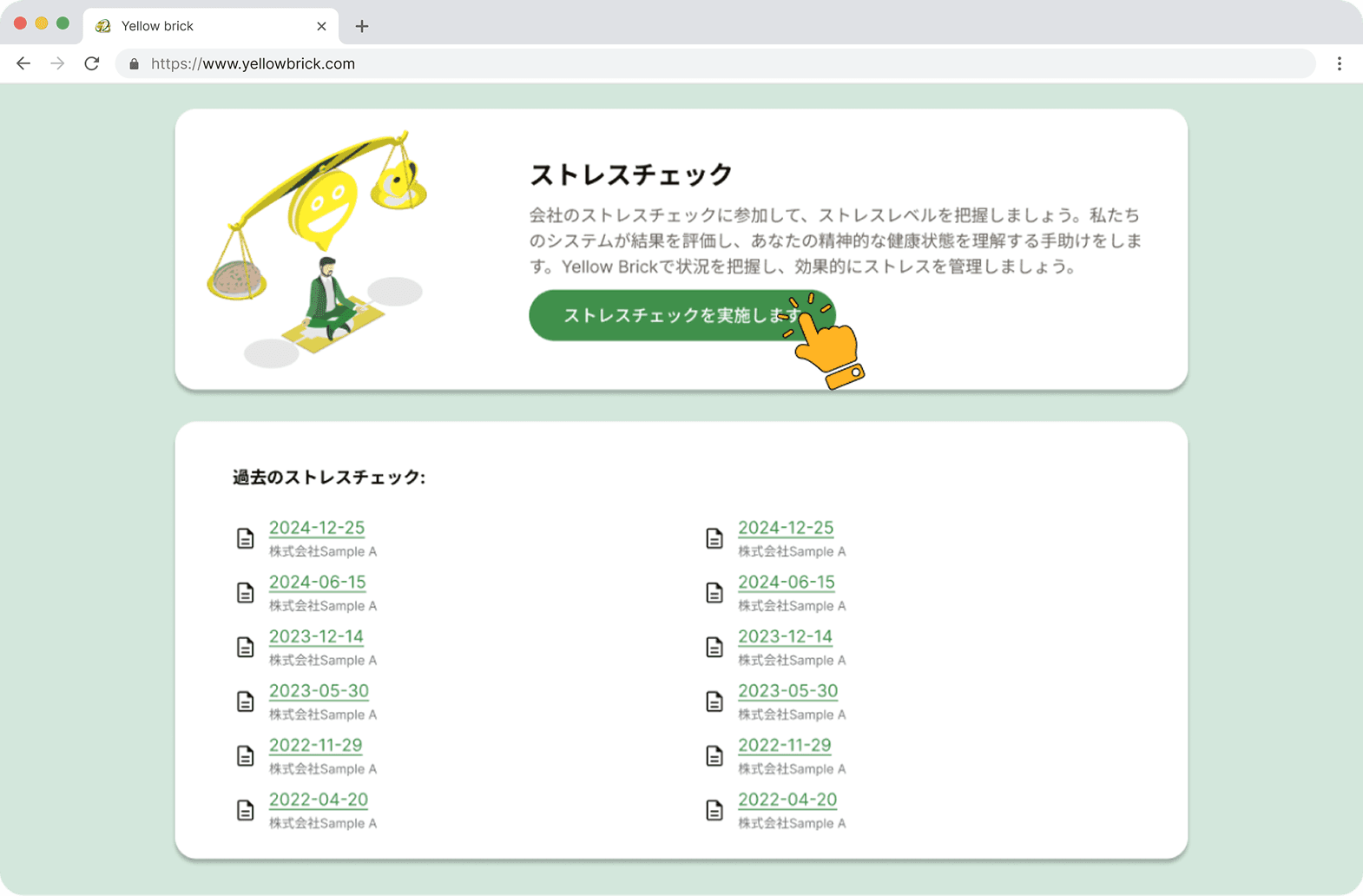Image resolution: width=1363 pixels, height=896 pixels.
Task: Open the 2024-06-15 link in right column
Action: [x=786, y=583]
